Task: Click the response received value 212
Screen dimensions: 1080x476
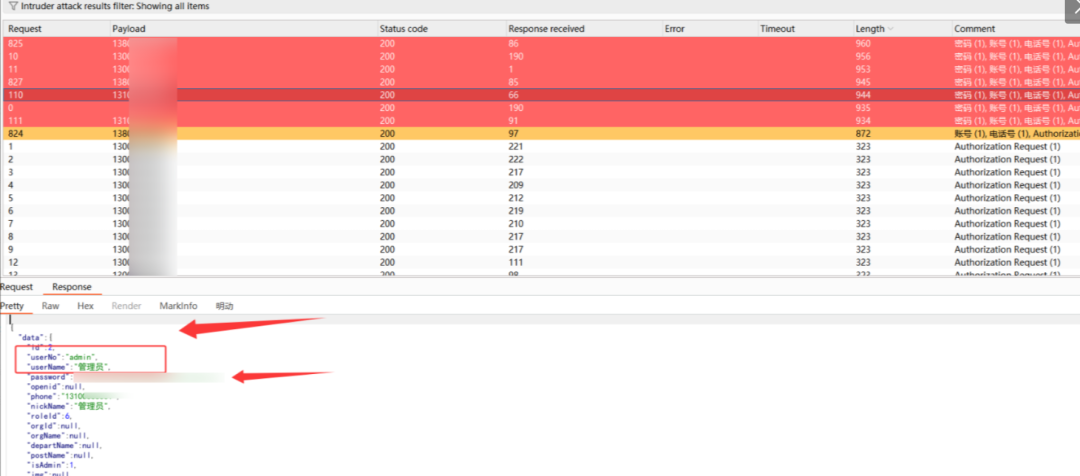Action: click(516, 198)
